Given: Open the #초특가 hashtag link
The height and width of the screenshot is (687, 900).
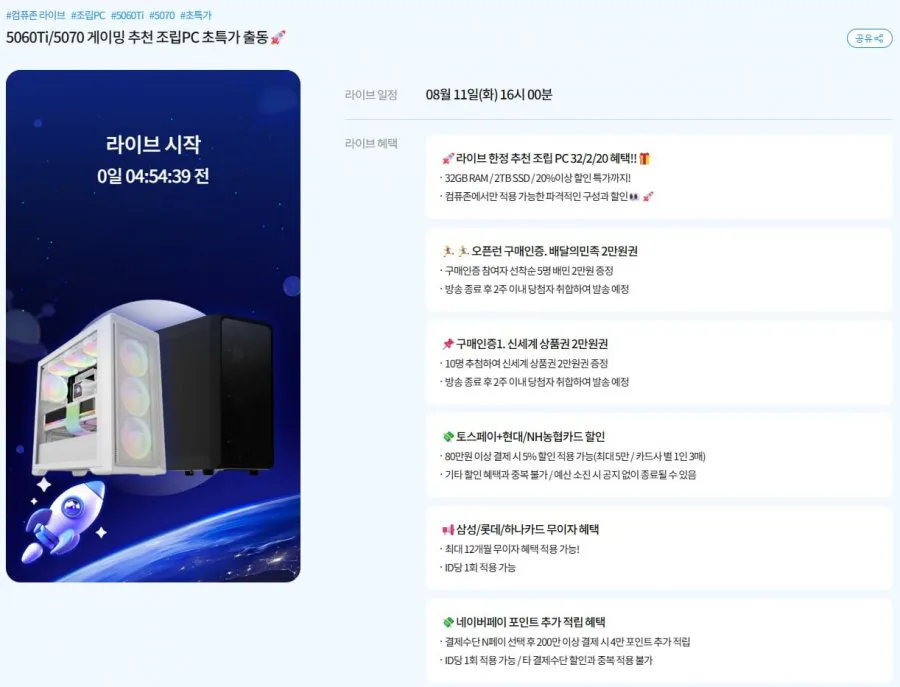Looking at the screenshot, I should tap(196, 15).
